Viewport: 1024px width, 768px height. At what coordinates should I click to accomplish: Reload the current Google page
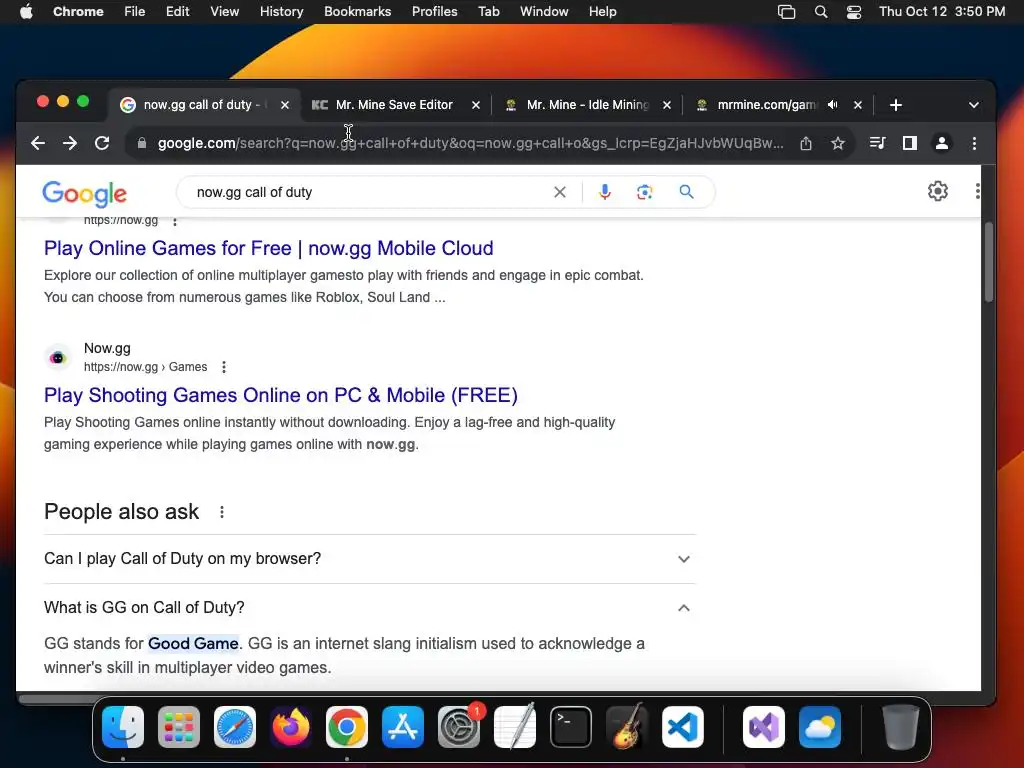102,143
